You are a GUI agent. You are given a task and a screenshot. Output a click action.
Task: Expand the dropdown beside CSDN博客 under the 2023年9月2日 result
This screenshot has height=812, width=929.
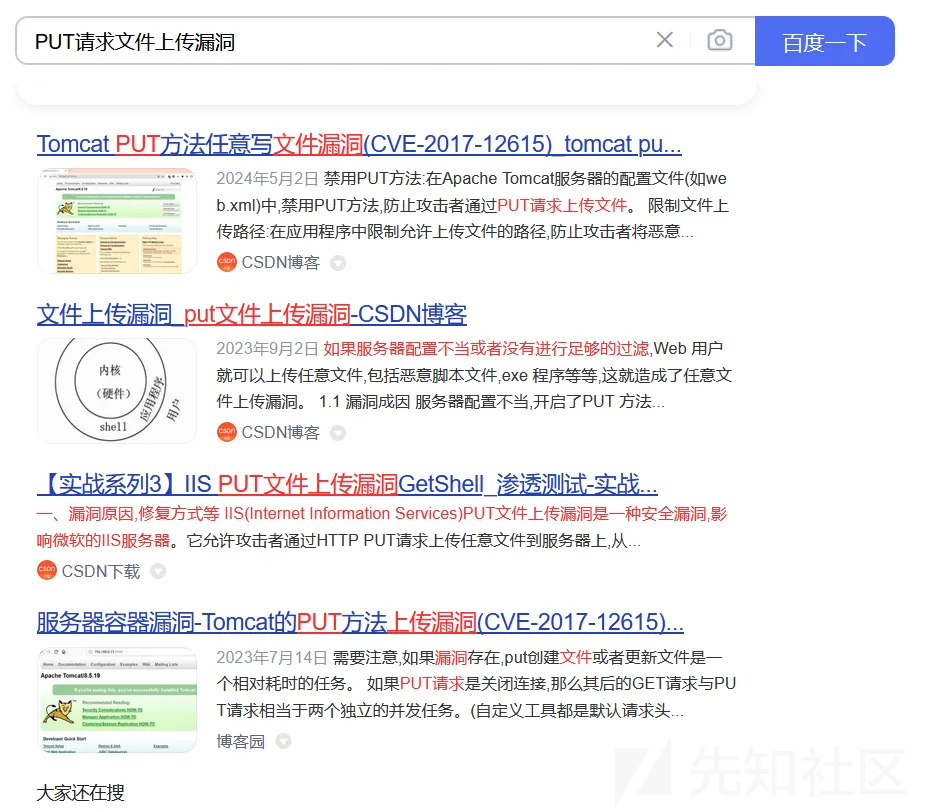click(x=338, y=432)
